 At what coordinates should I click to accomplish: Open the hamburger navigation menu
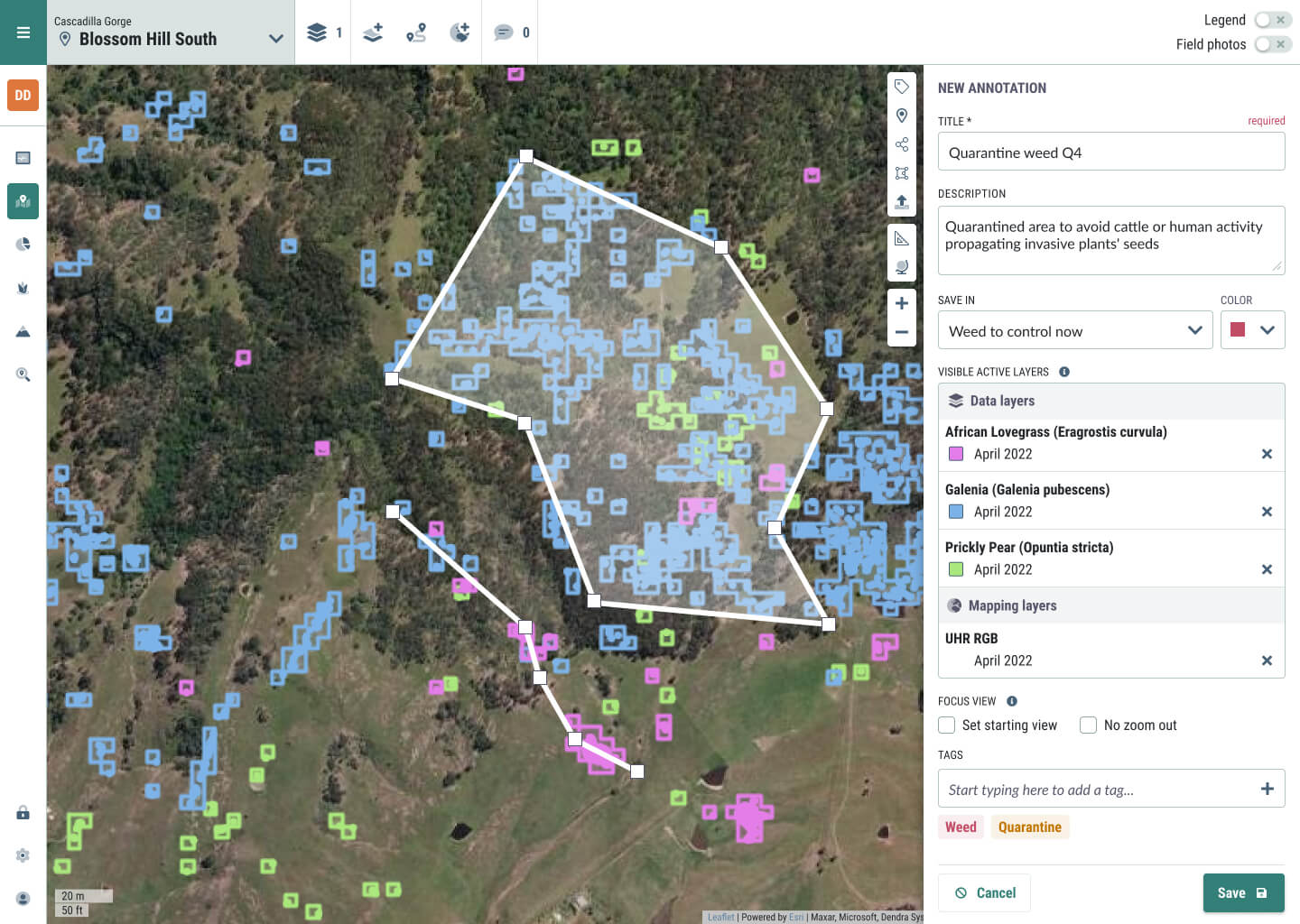23,32
